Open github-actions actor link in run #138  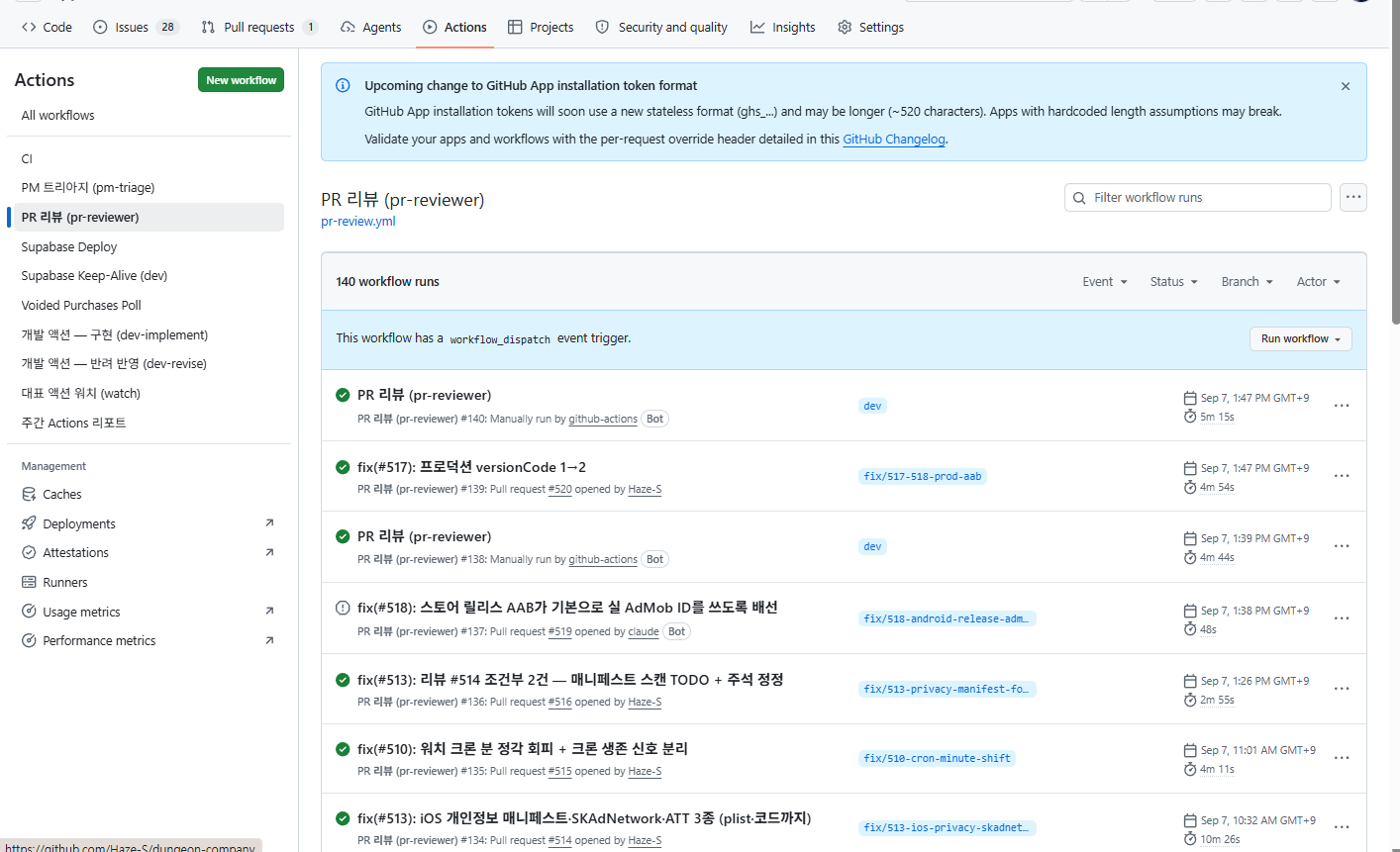point(603,559)
